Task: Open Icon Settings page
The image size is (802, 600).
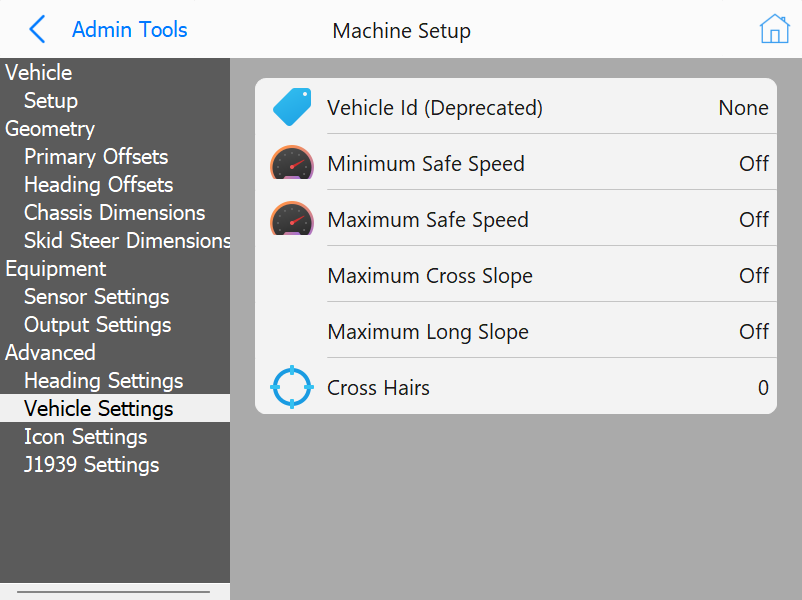Action: [115, 436]
